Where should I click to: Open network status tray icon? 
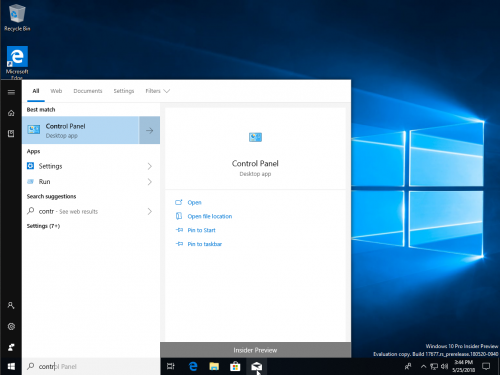434,367
